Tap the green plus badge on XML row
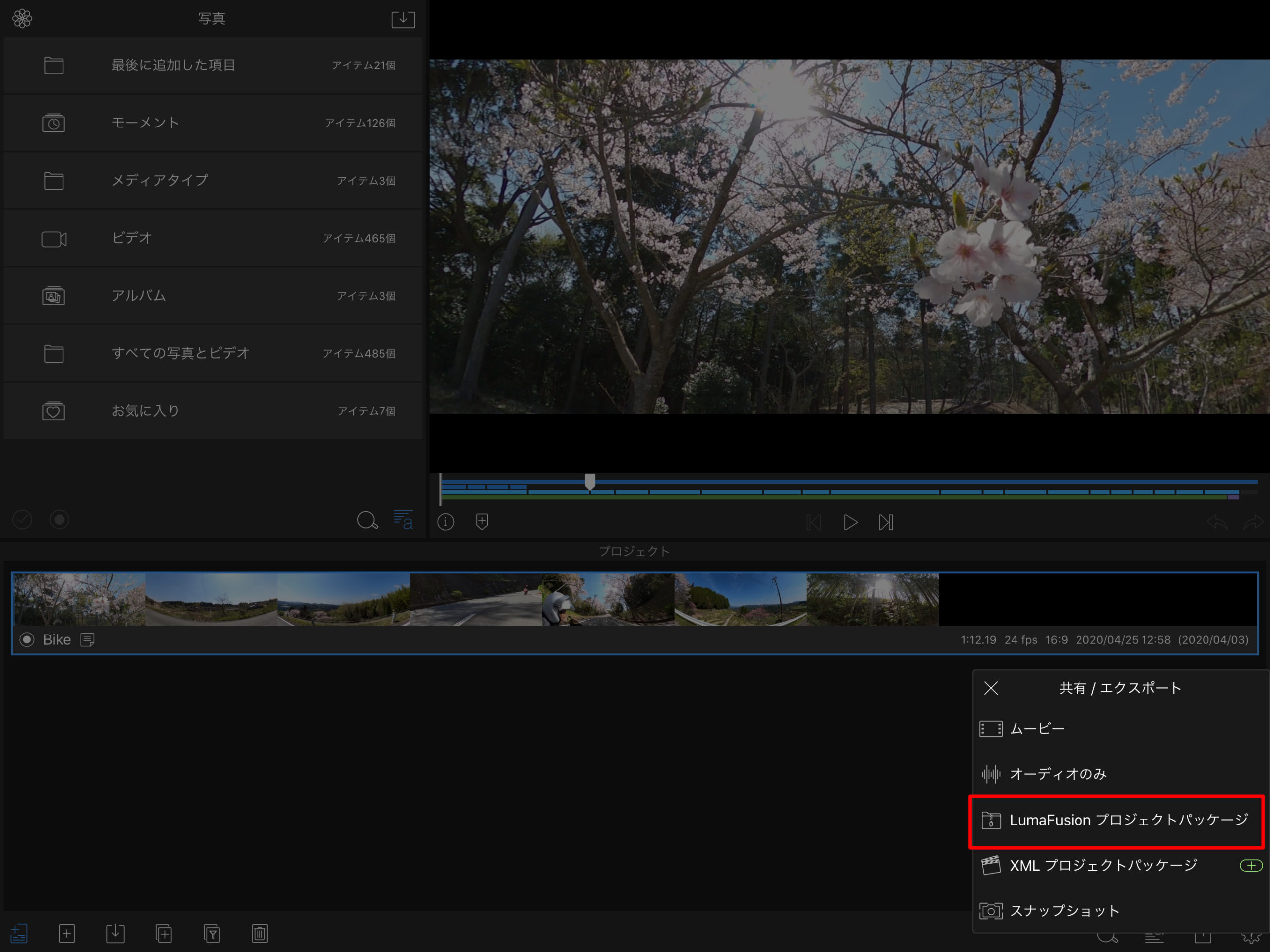Image resolution: width=1270 pixels, height=952 pixels. (x=1251, y=865)
